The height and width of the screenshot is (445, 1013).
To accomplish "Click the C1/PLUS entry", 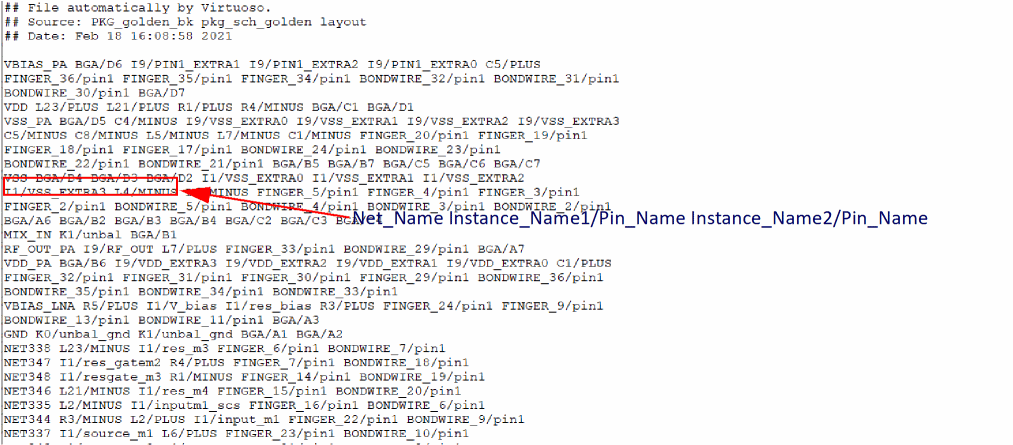I will (x=585, y=264).
